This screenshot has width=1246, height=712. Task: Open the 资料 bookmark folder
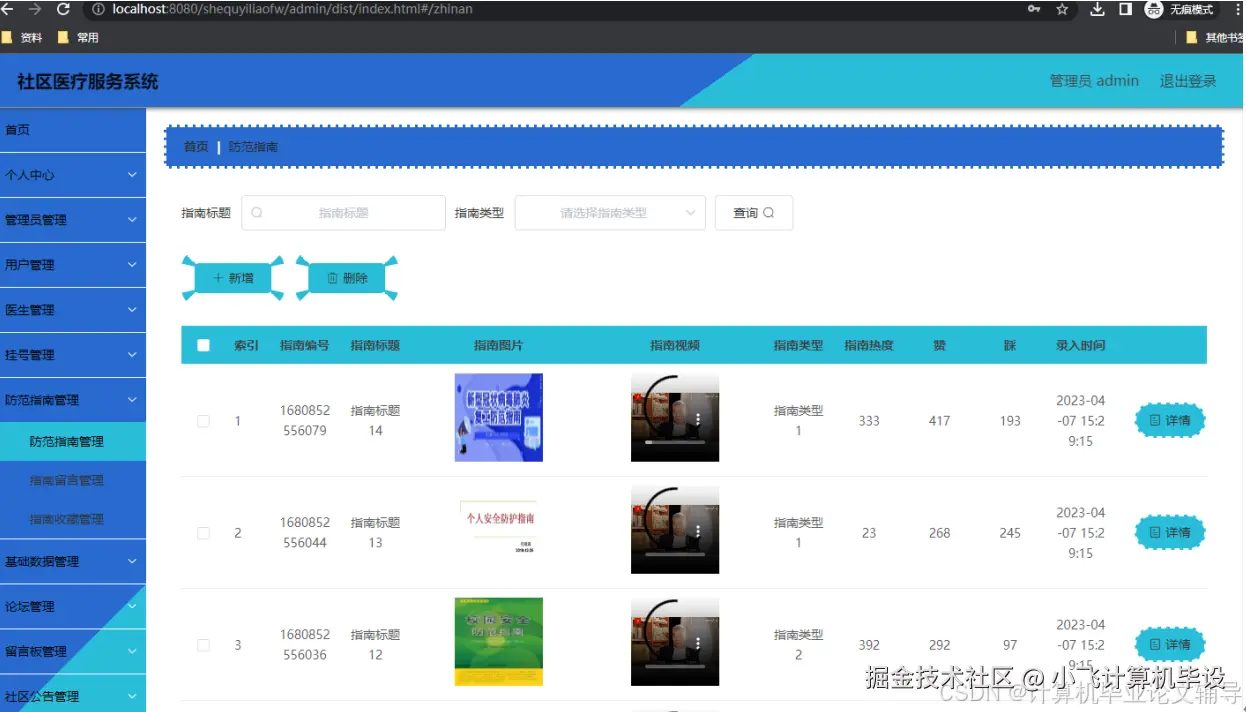22,38
